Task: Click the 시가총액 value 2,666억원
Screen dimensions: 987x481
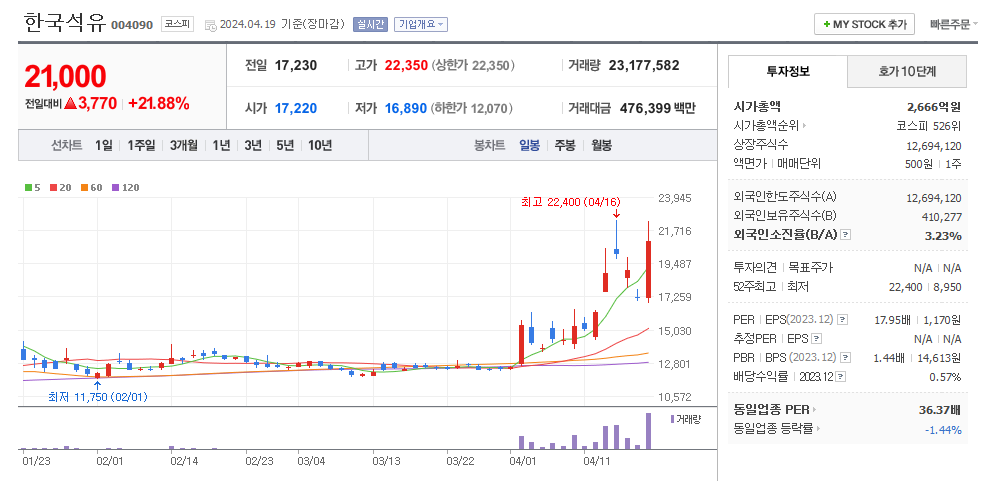Action: click(x=934, y=106)
